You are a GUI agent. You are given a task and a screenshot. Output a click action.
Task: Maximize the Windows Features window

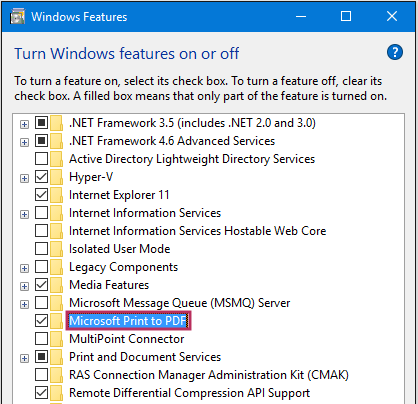(346, 16)
